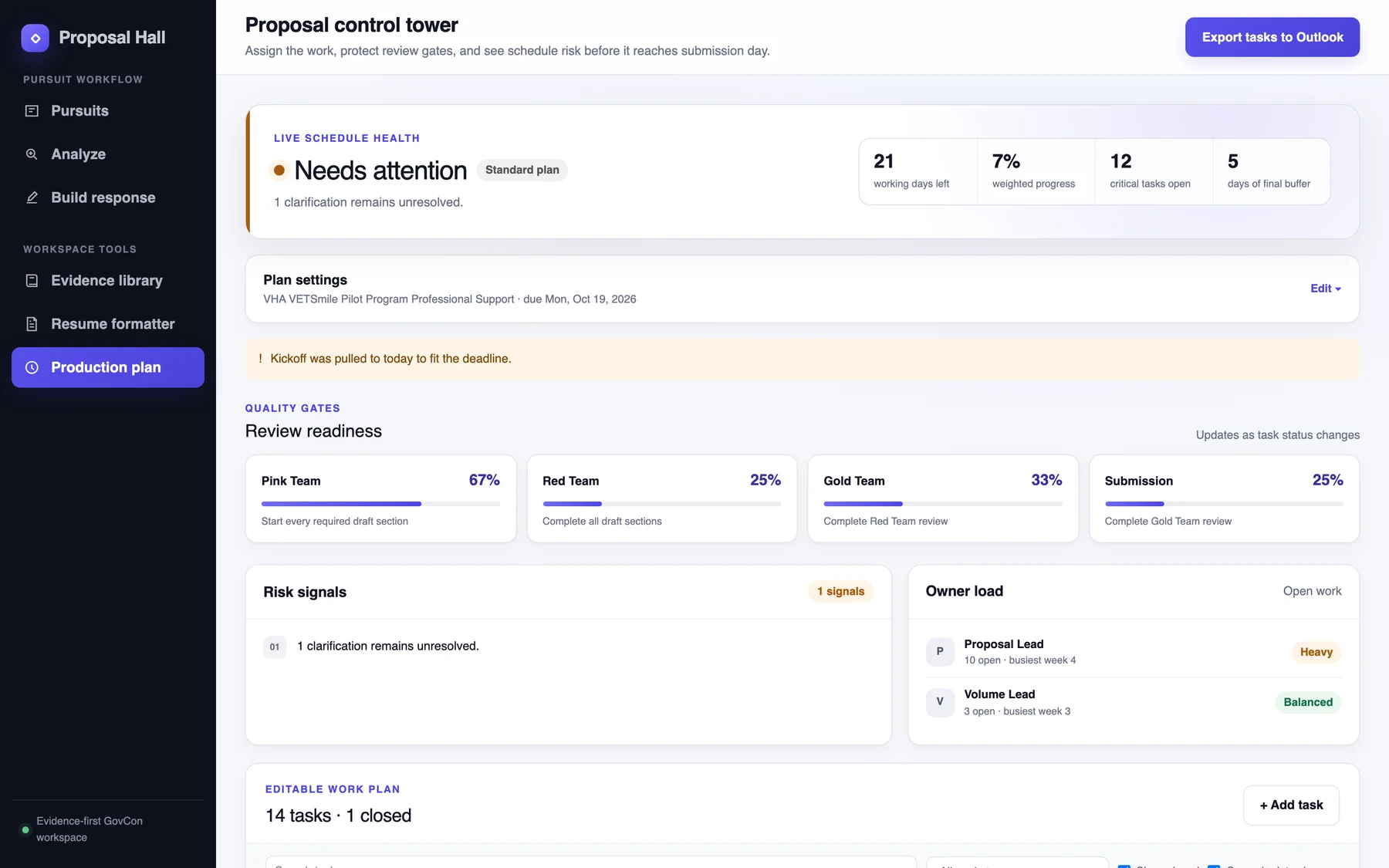Select the '12 critical tasks open' stat
Image resolution: width=1389 pixels, height=868 pixels.
1154,171
